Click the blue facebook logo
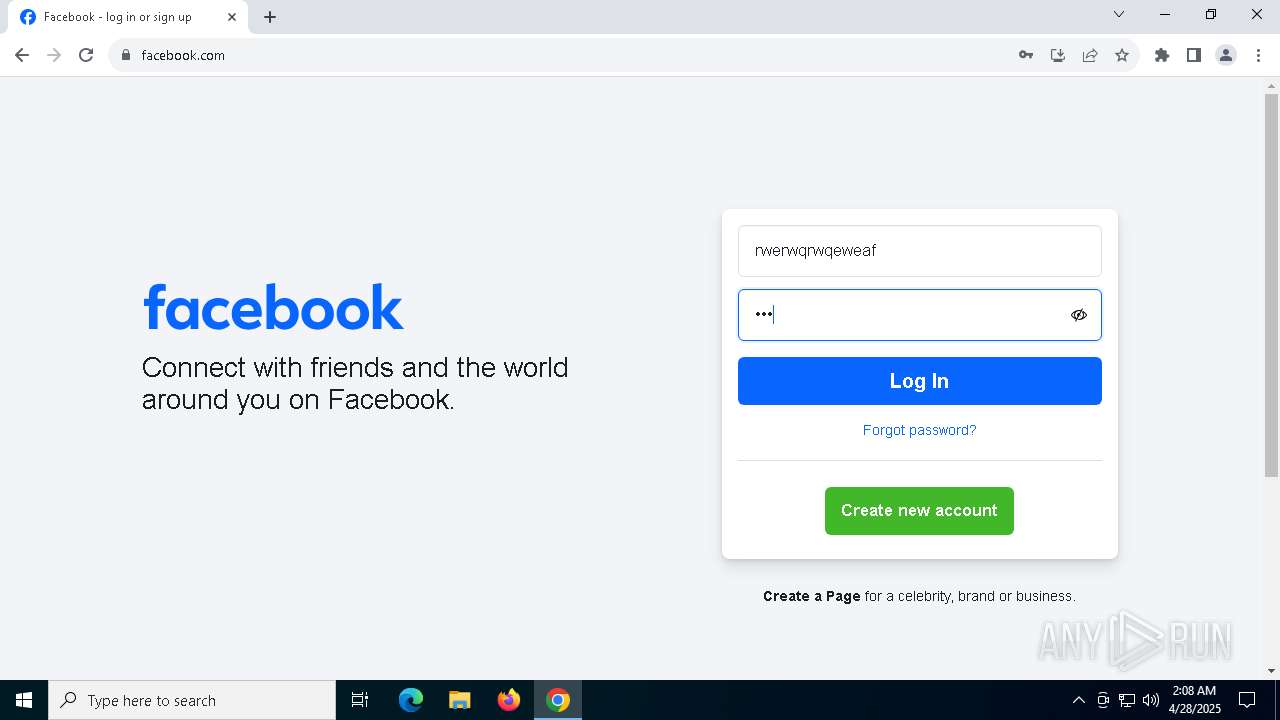 pos(273,307)
